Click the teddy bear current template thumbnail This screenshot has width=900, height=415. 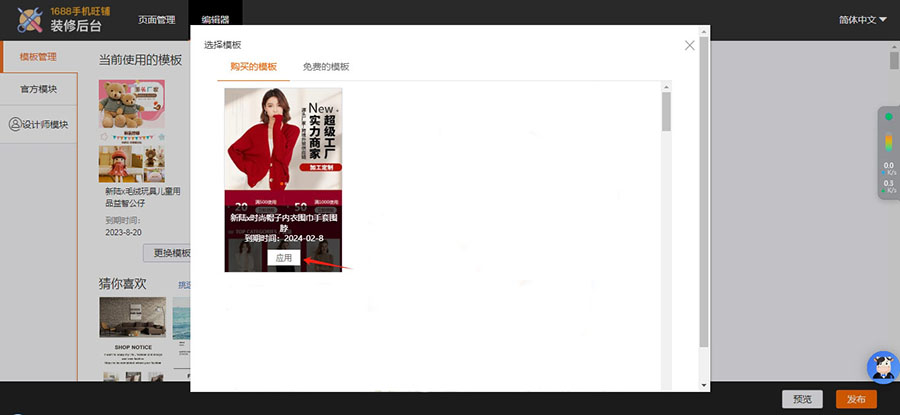click(131, 131)
